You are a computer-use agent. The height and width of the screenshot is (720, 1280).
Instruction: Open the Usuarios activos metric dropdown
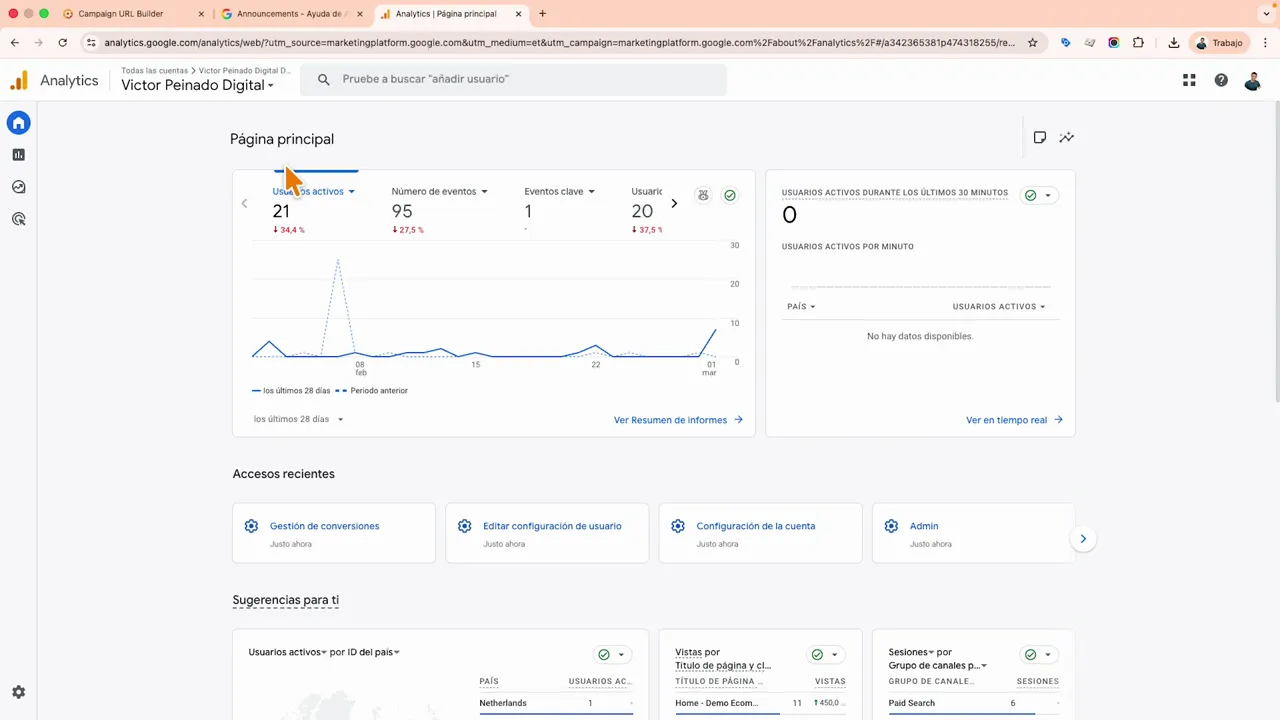313,191
